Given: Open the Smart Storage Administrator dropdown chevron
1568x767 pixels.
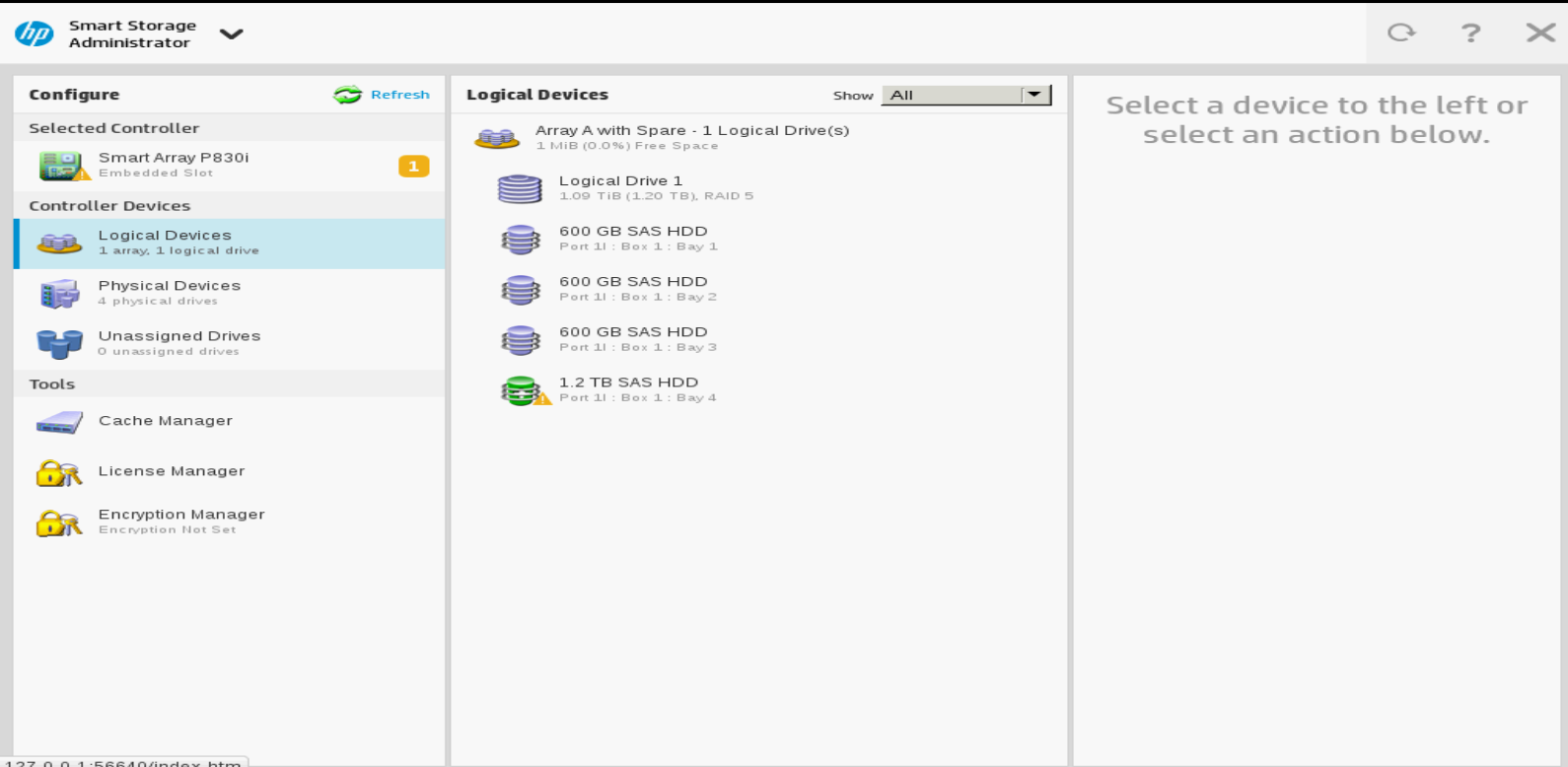Looking at the screenshot, I should [231, 35].
